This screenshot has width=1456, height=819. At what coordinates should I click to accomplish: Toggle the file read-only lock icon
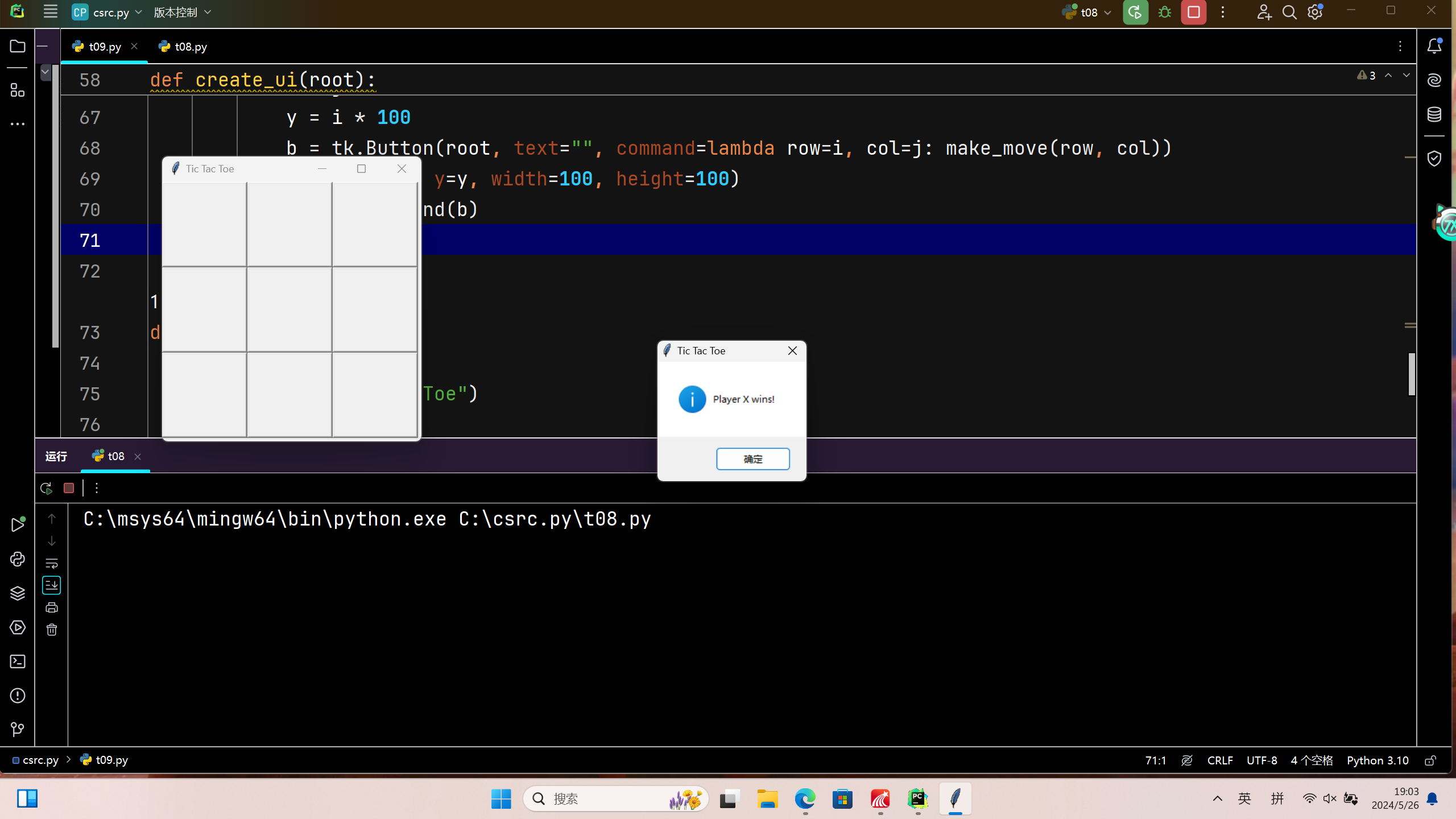[x=1430, y=760]
